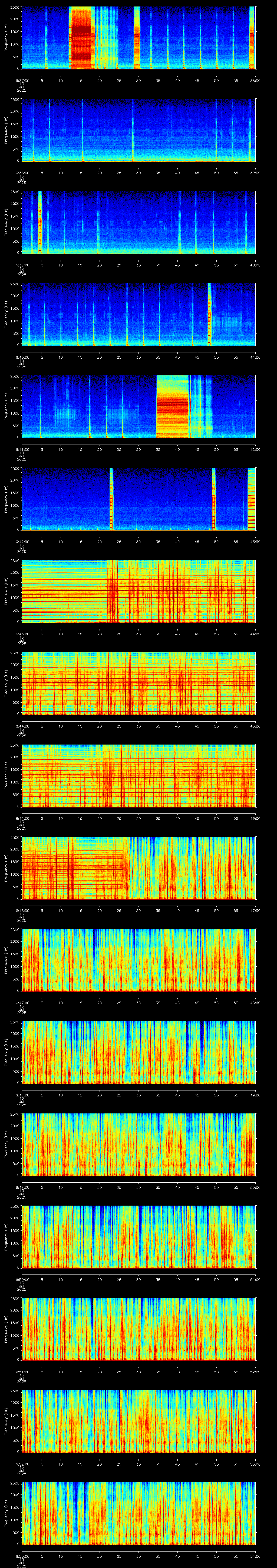Screen dimensions: 277x1568
Task: Click the 6:45:00 time axis label
Action: point(22,818)
